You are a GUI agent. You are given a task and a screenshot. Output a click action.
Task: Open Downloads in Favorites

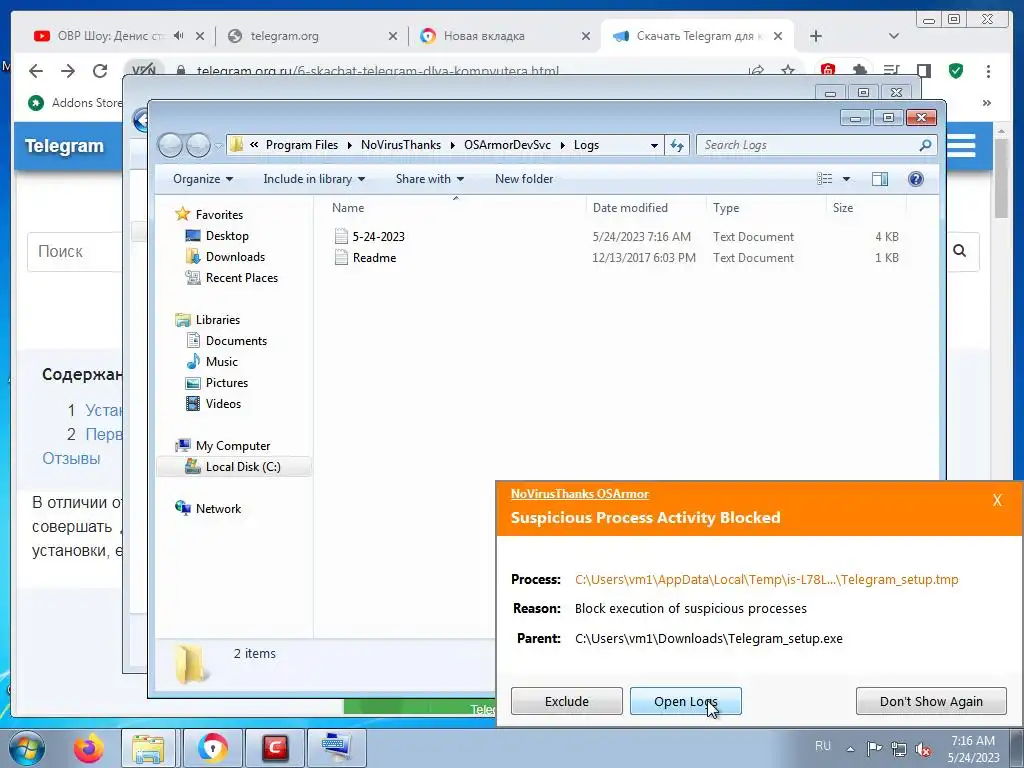235,257
